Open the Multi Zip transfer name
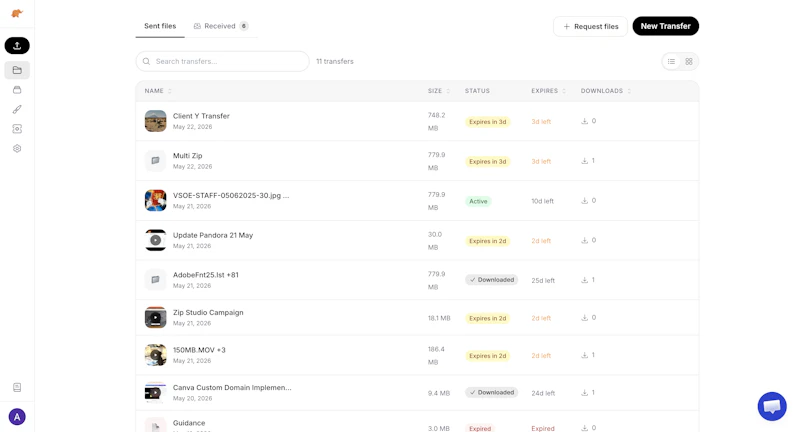The image size is (800, 432). coord(187,156)
